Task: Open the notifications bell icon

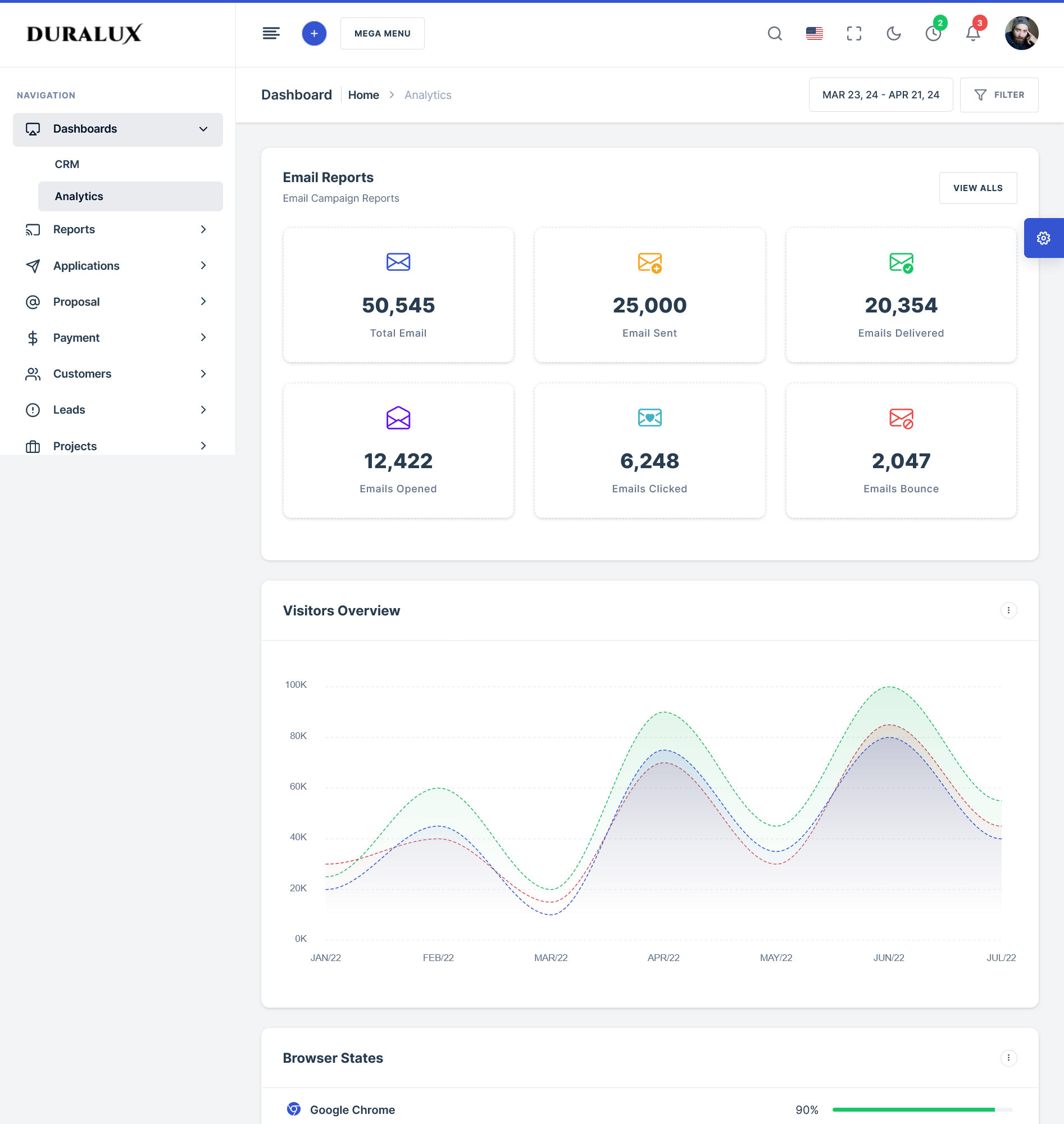Action: (973, 34)
